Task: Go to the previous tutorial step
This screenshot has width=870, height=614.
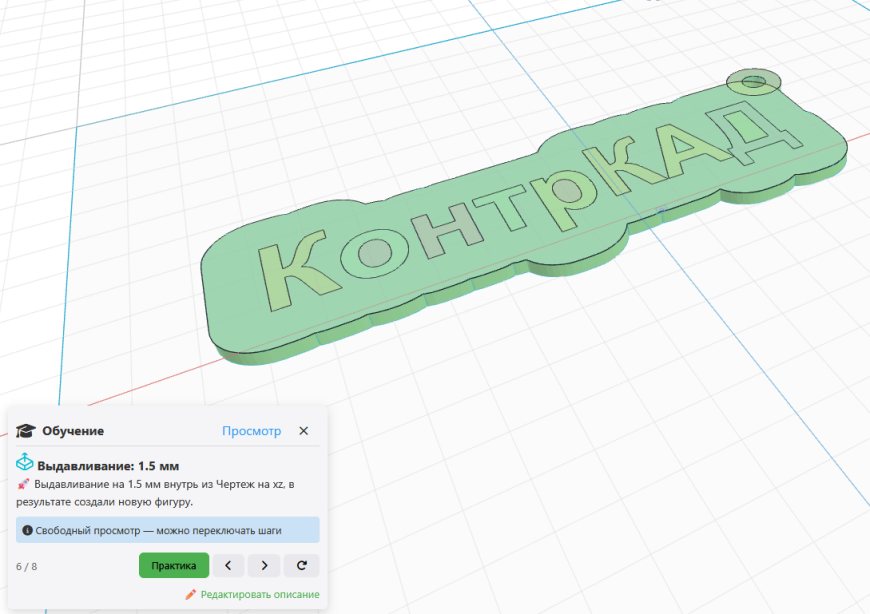Action: 228,566
